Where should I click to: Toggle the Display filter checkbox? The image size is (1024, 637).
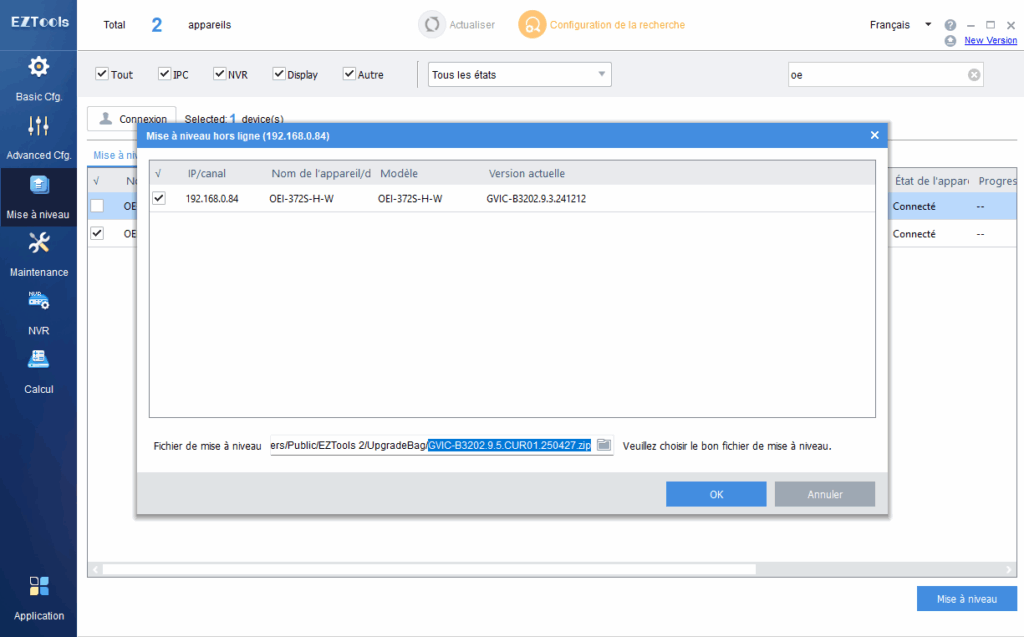pyautogui.click(x=279, y=74)
